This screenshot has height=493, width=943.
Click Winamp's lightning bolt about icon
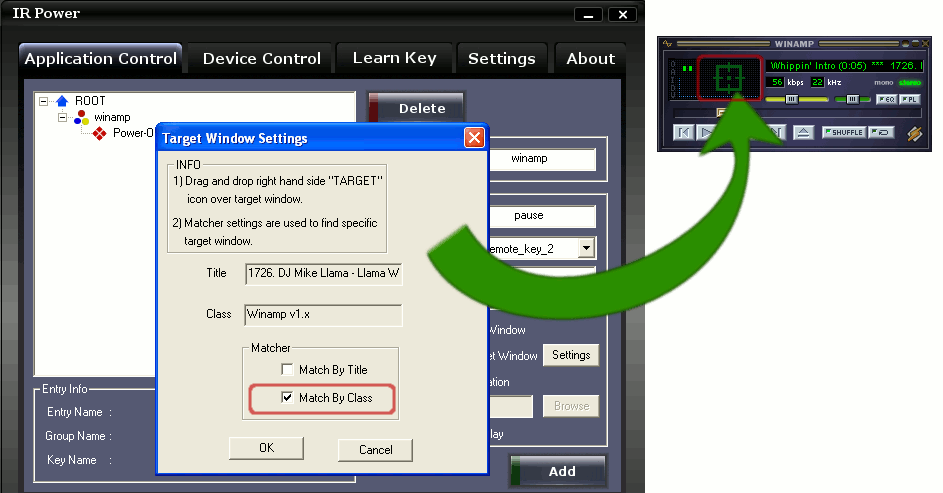click(915, 133)
